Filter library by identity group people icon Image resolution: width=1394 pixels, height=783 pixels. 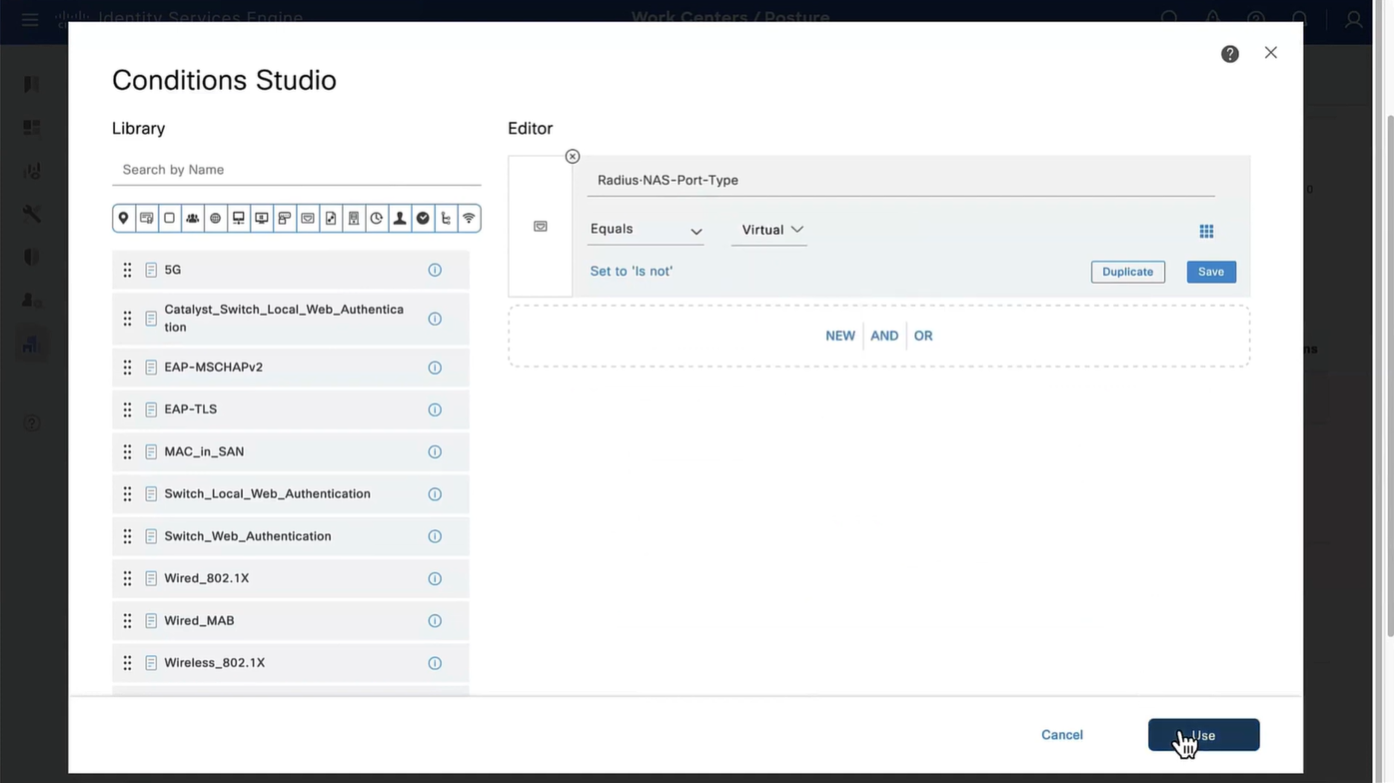[192, 218]
